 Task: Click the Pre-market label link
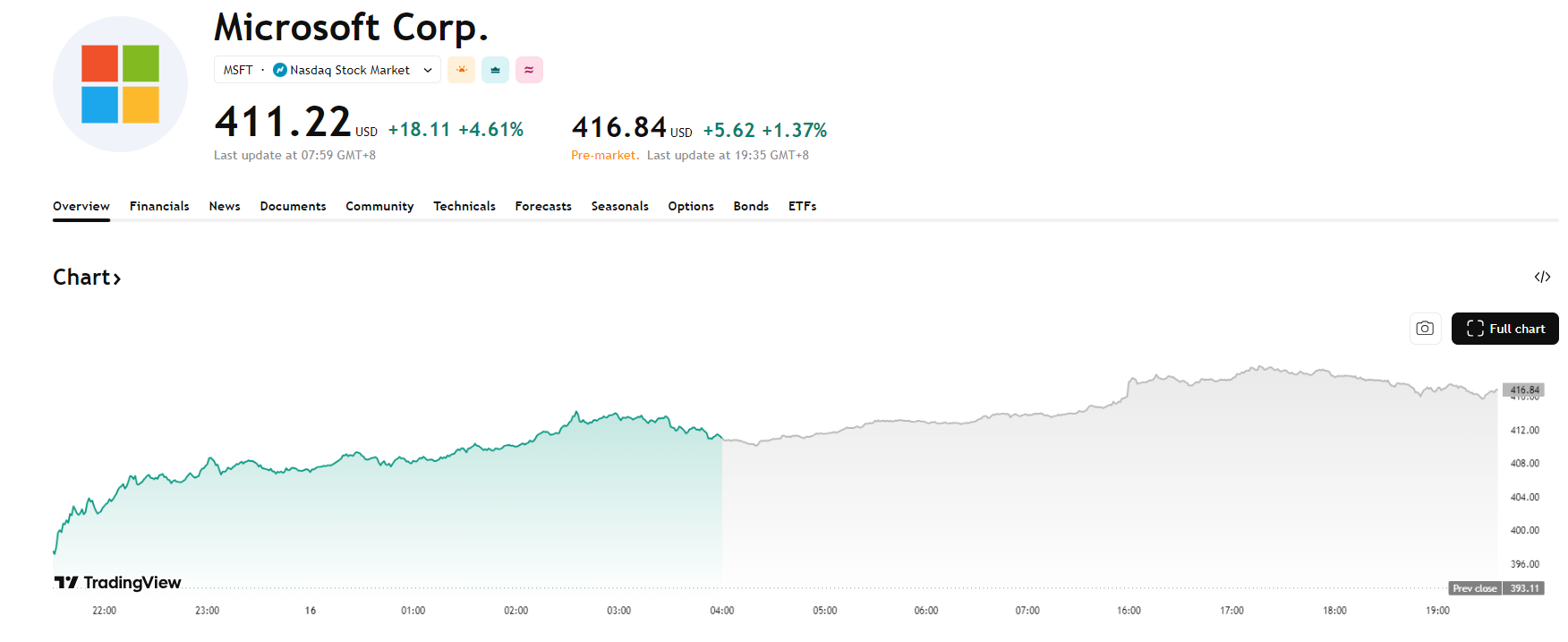tap(604, 155)
